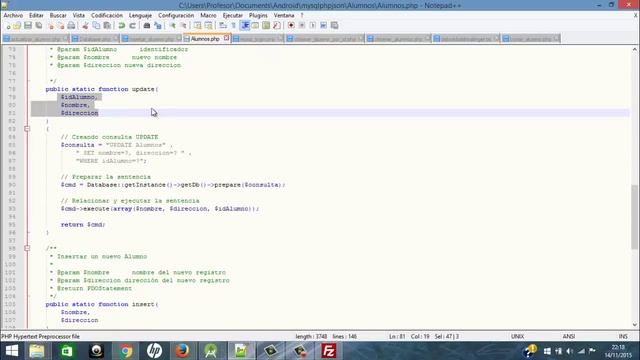Run macro multiple times icon
This screenshot has height=360, width=640.
point(323,26)
